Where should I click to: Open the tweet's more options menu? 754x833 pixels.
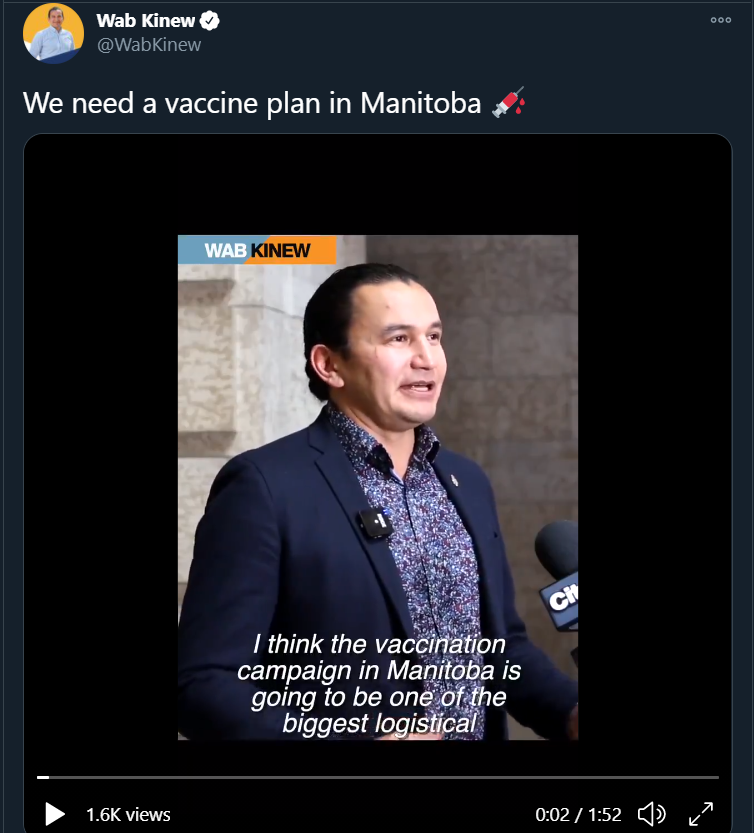pyautogui.click(x=720, y=20)
